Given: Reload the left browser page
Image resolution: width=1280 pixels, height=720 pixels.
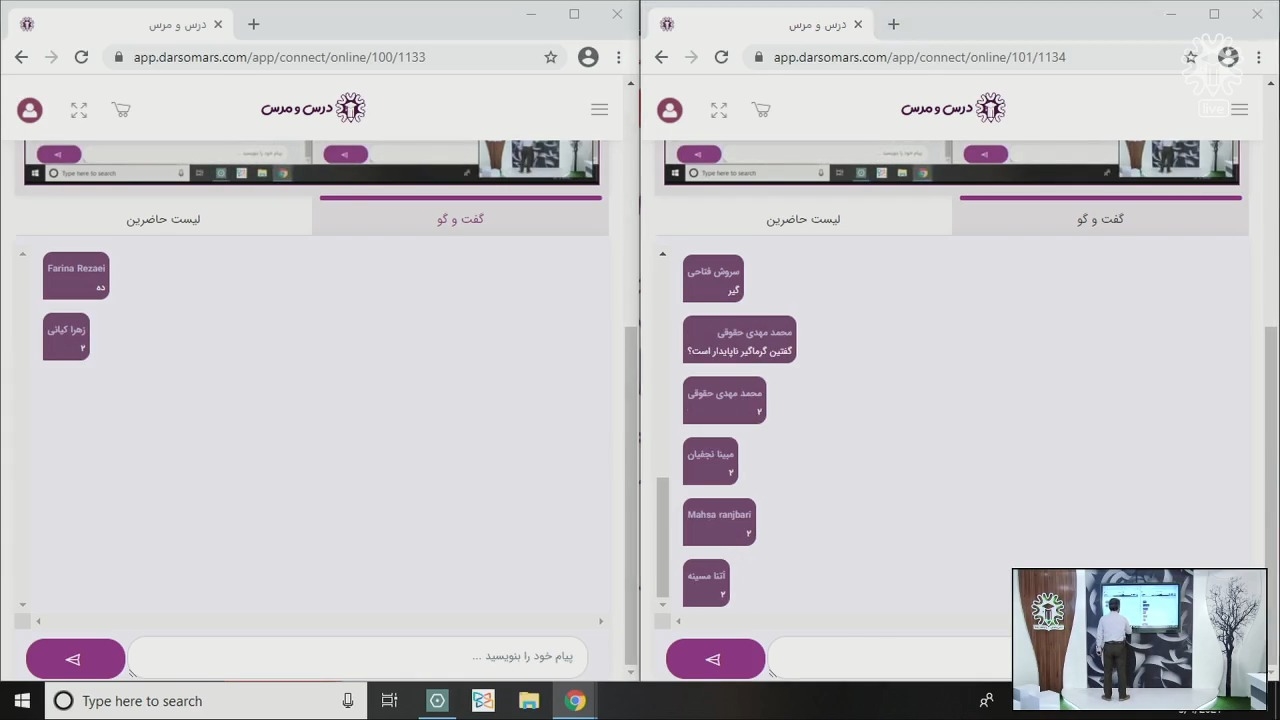Looking at the screenshot, I should 81,57.
